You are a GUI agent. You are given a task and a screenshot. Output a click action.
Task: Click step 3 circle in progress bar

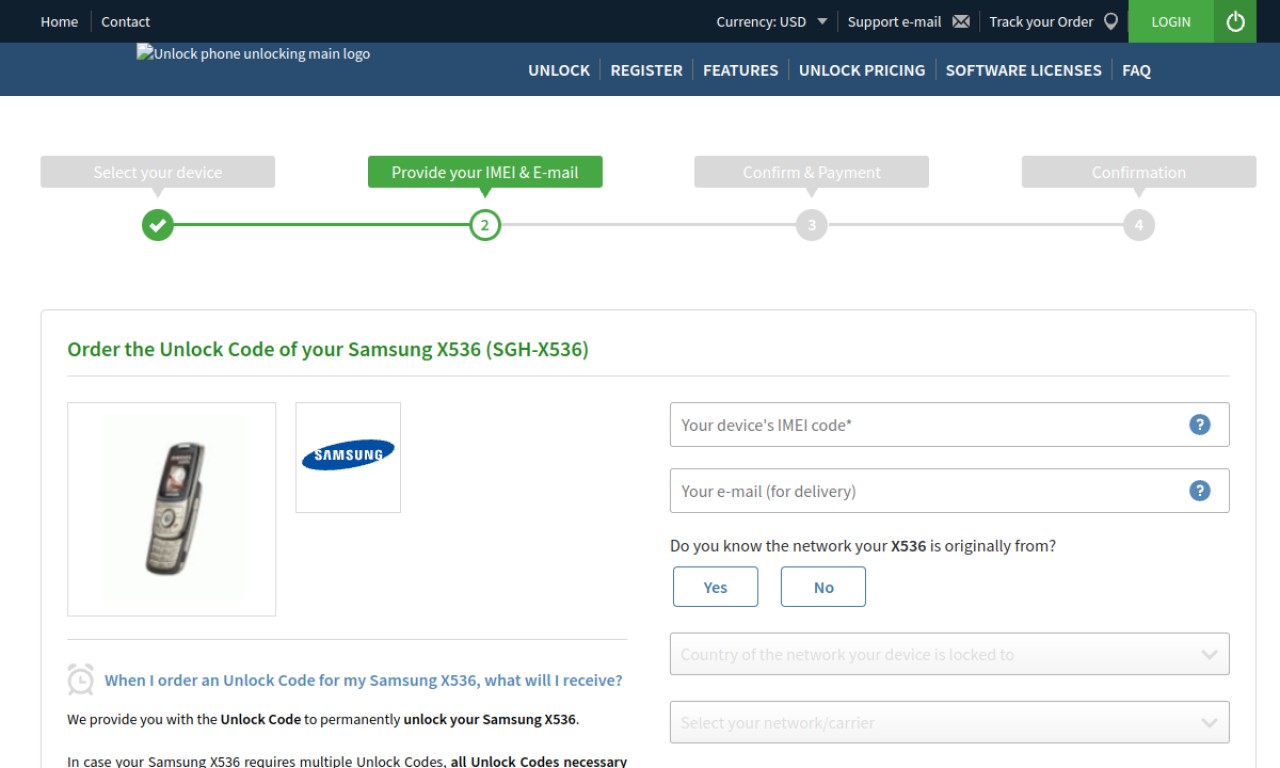(812, 225)
